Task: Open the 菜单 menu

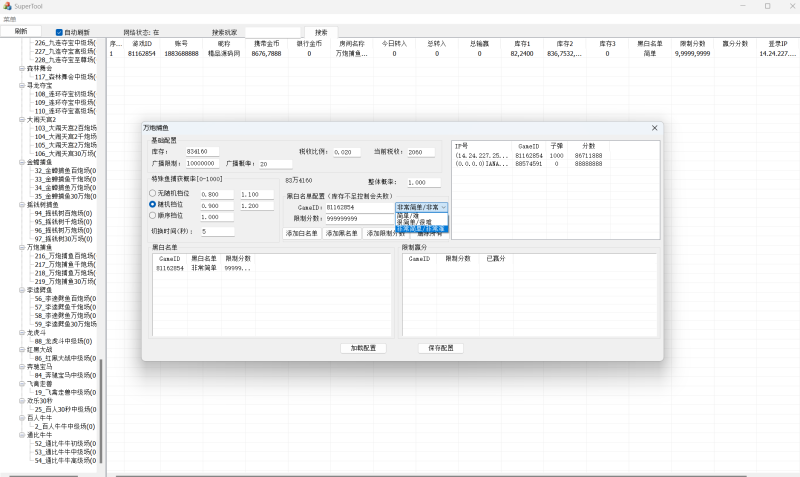Action: coord(9,19)
